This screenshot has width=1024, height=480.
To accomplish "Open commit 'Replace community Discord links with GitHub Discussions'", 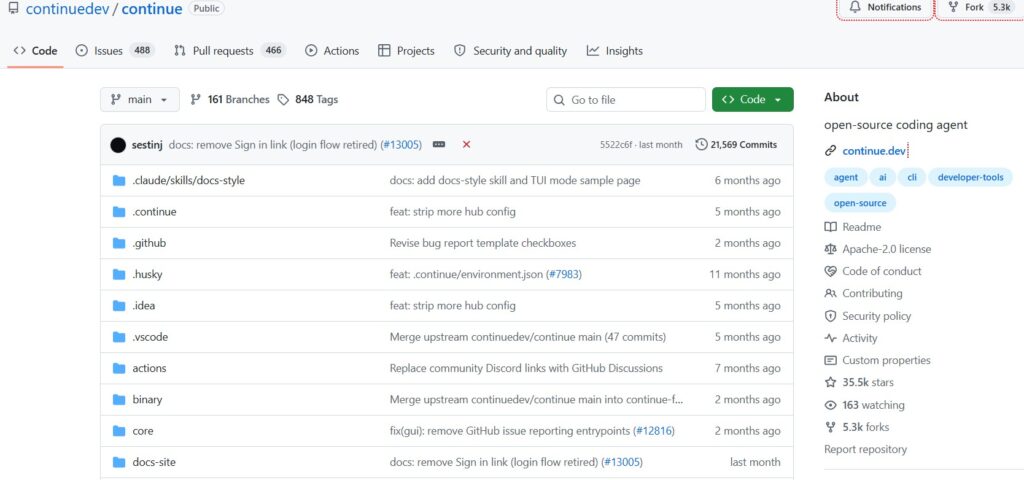I will coord(526,368).
